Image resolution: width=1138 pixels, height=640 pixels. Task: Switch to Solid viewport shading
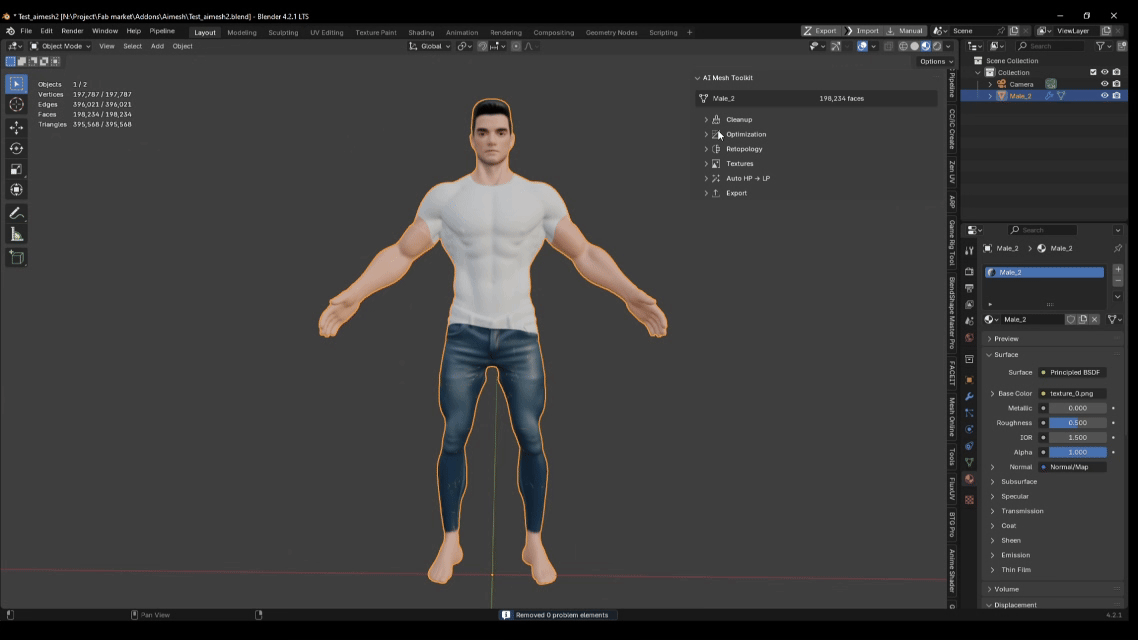coord(914,46)
